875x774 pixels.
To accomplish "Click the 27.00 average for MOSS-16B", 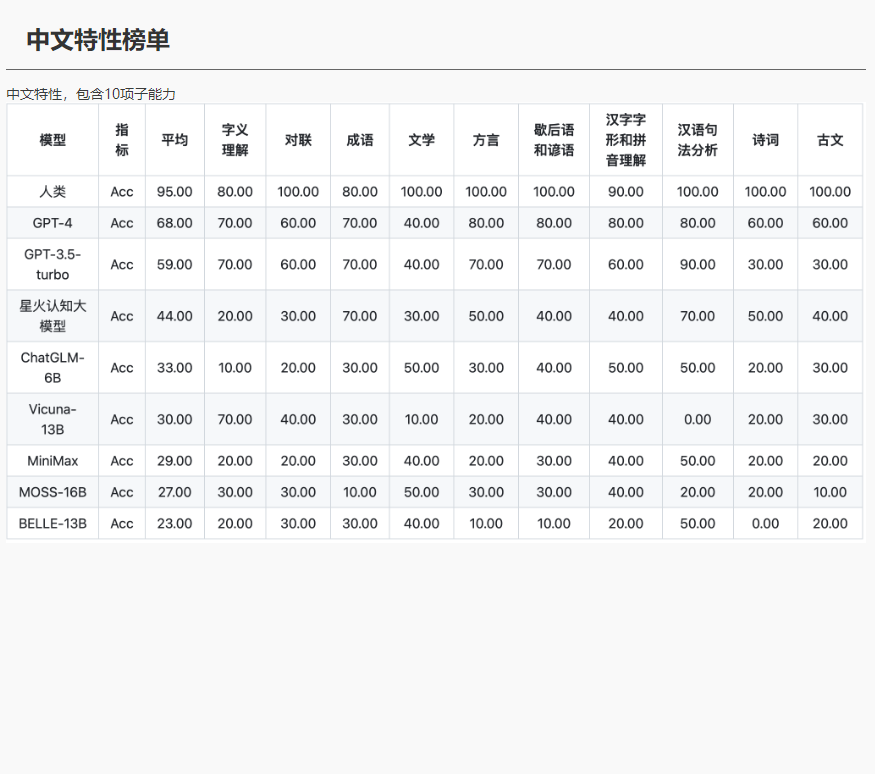I will (x=175, y=492).
